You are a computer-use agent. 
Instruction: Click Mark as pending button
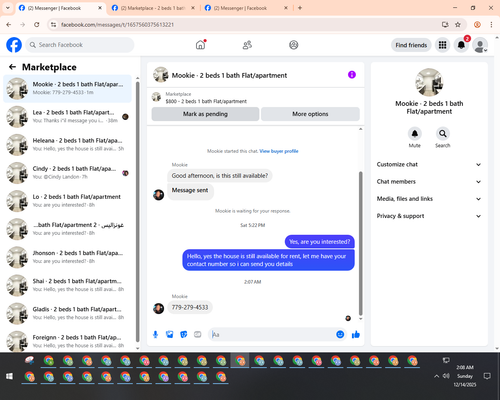click(205, 114)
